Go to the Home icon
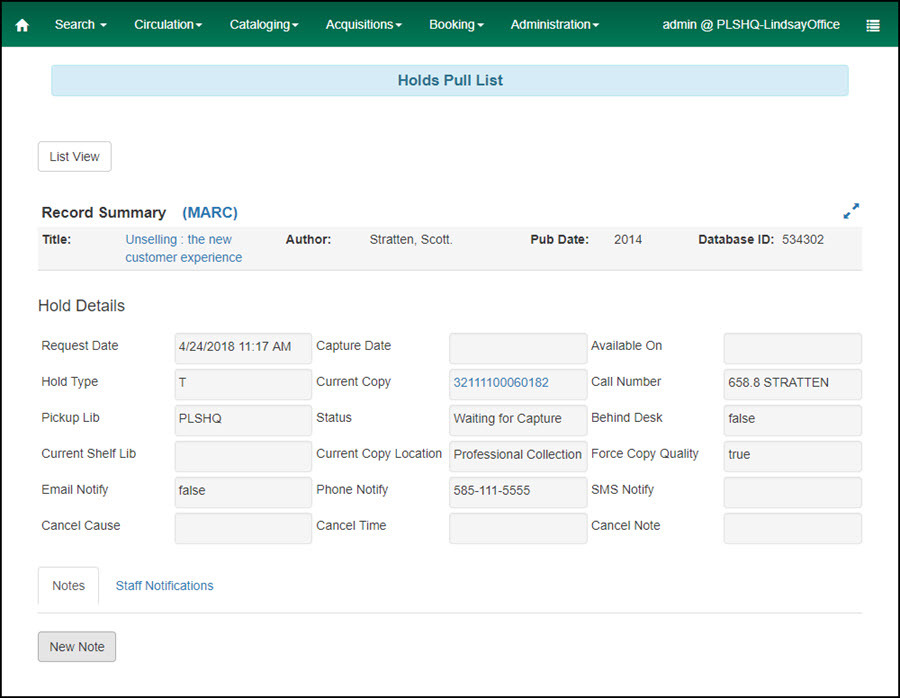 click(x=22, y=25)
